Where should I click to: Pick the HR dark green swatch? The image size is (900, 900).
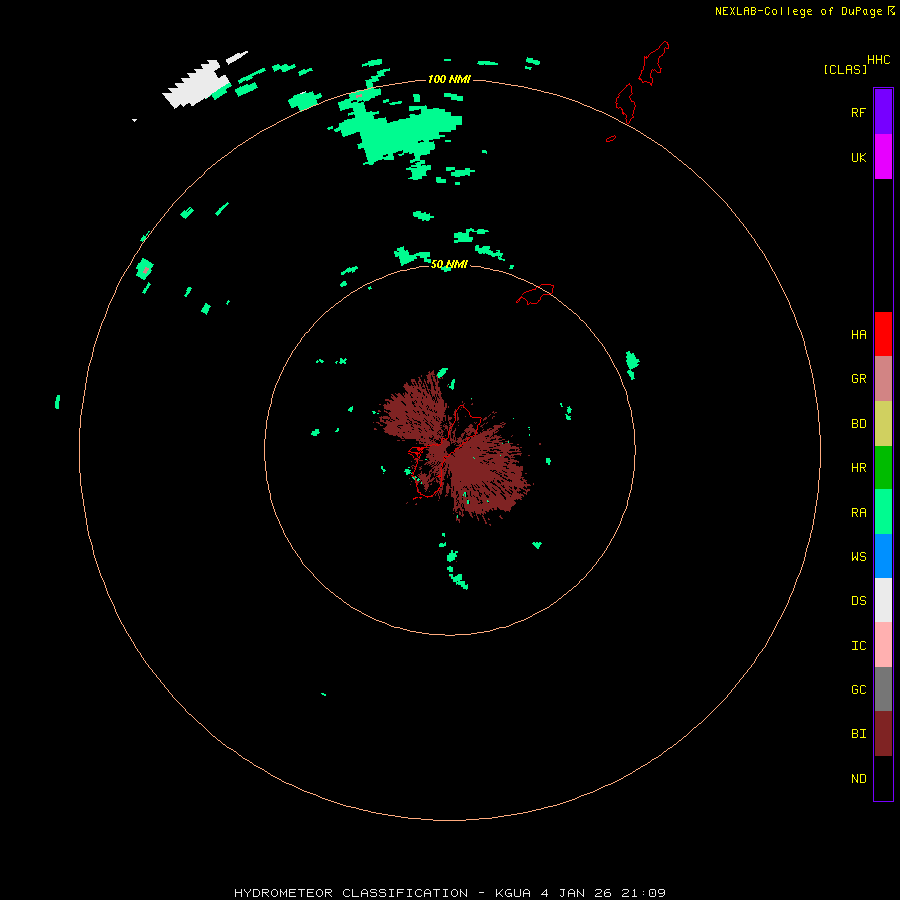pos(883,468)
